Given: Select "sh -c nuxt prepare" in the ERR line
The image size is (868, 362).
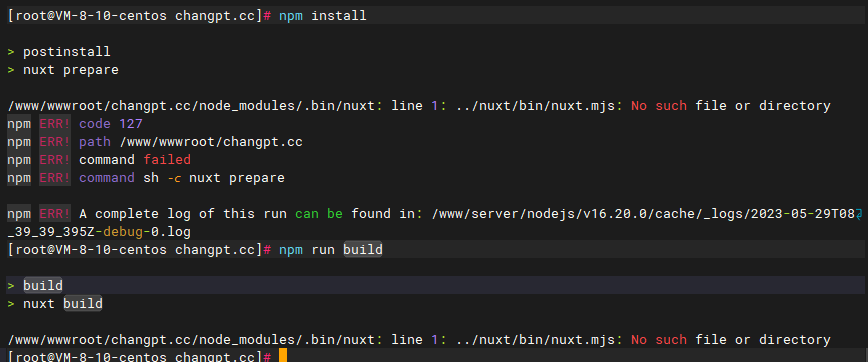Looking at the screenshot, I should pos(214,178).
